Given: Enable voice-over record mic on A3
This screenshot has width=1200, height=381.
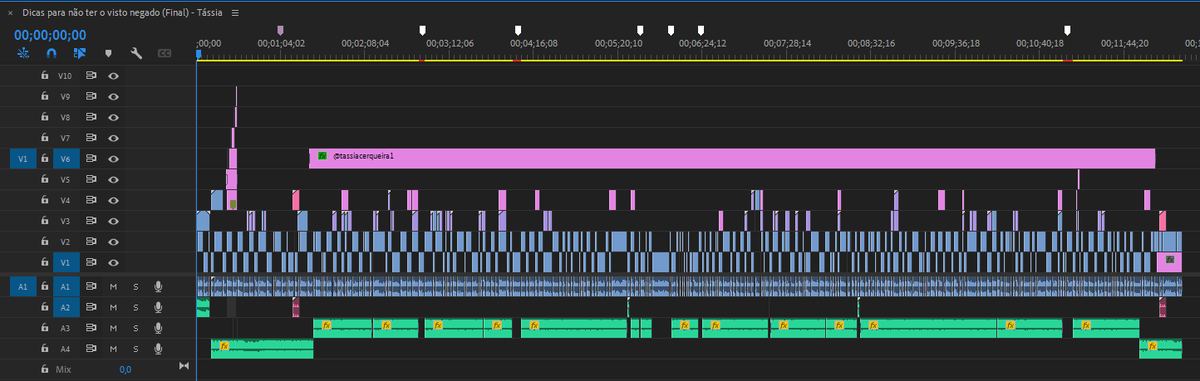Looking at the screenshot, I should pyautogui.click(x=157, y=327).
